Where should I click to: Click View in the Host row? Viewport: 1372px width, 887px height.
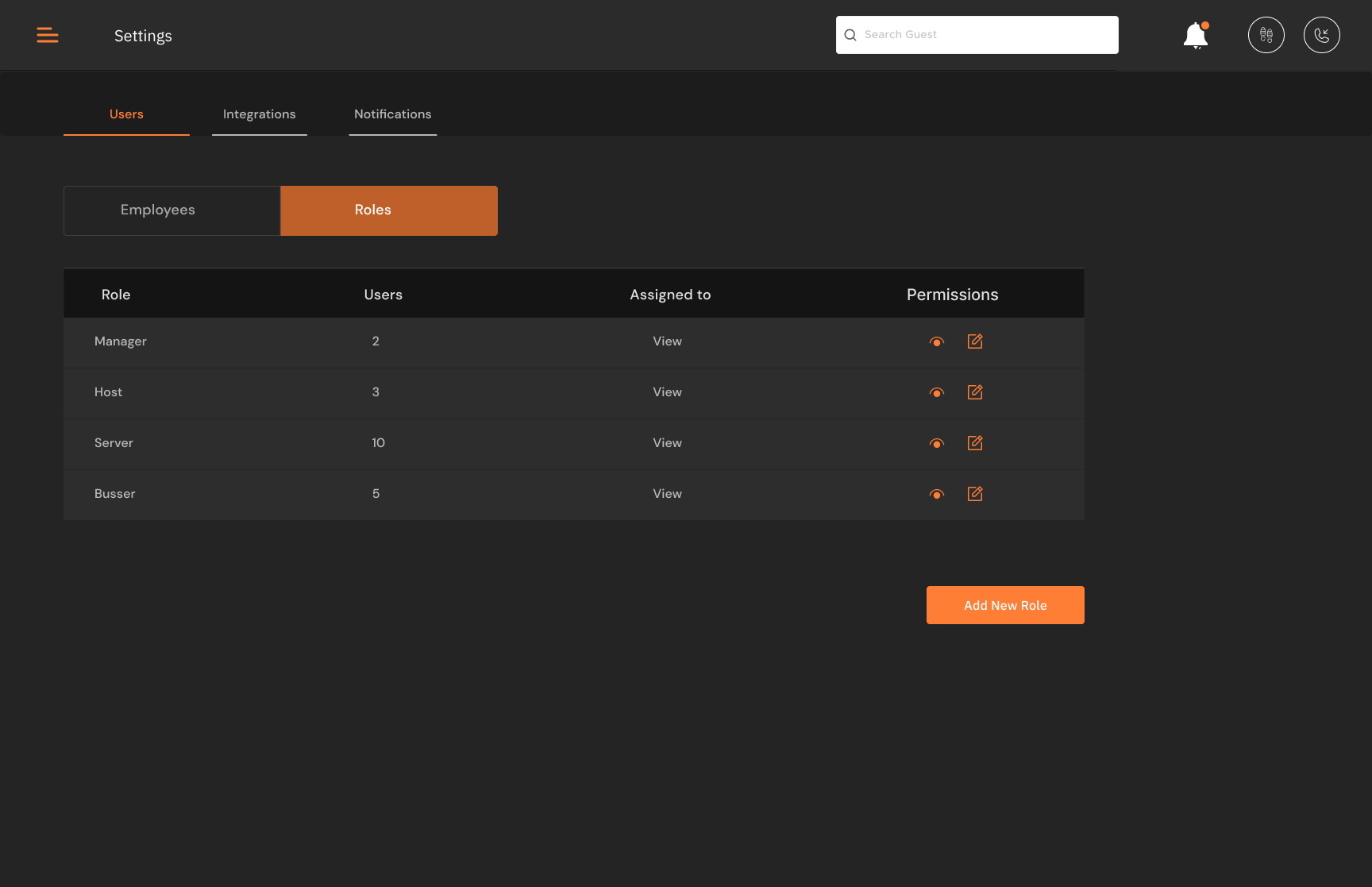point(668,392)
